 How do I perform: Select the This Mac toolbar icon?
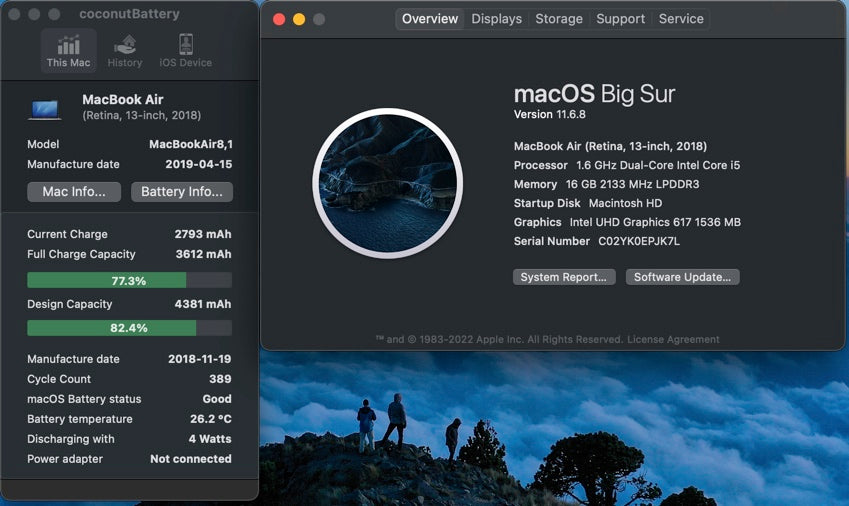[68, 50]
